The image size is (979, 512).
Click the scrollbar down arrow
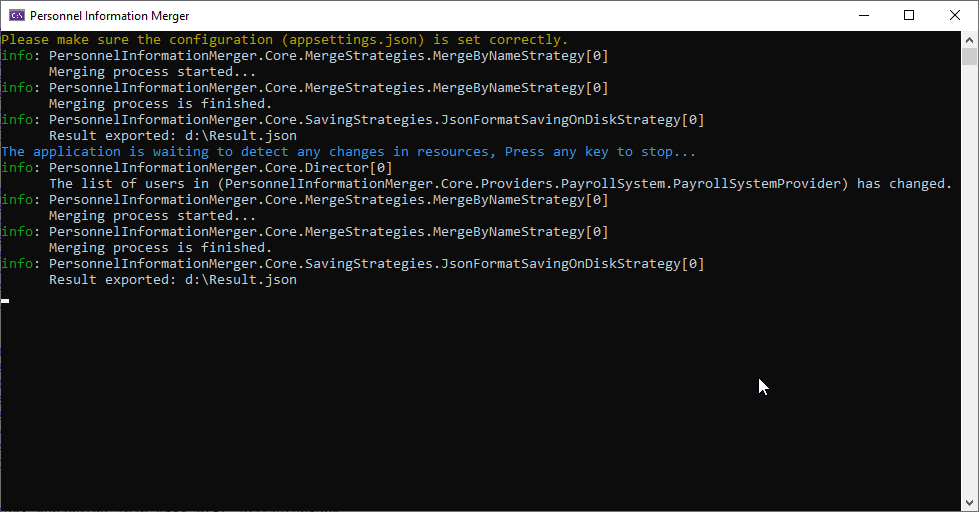[969, 503]
